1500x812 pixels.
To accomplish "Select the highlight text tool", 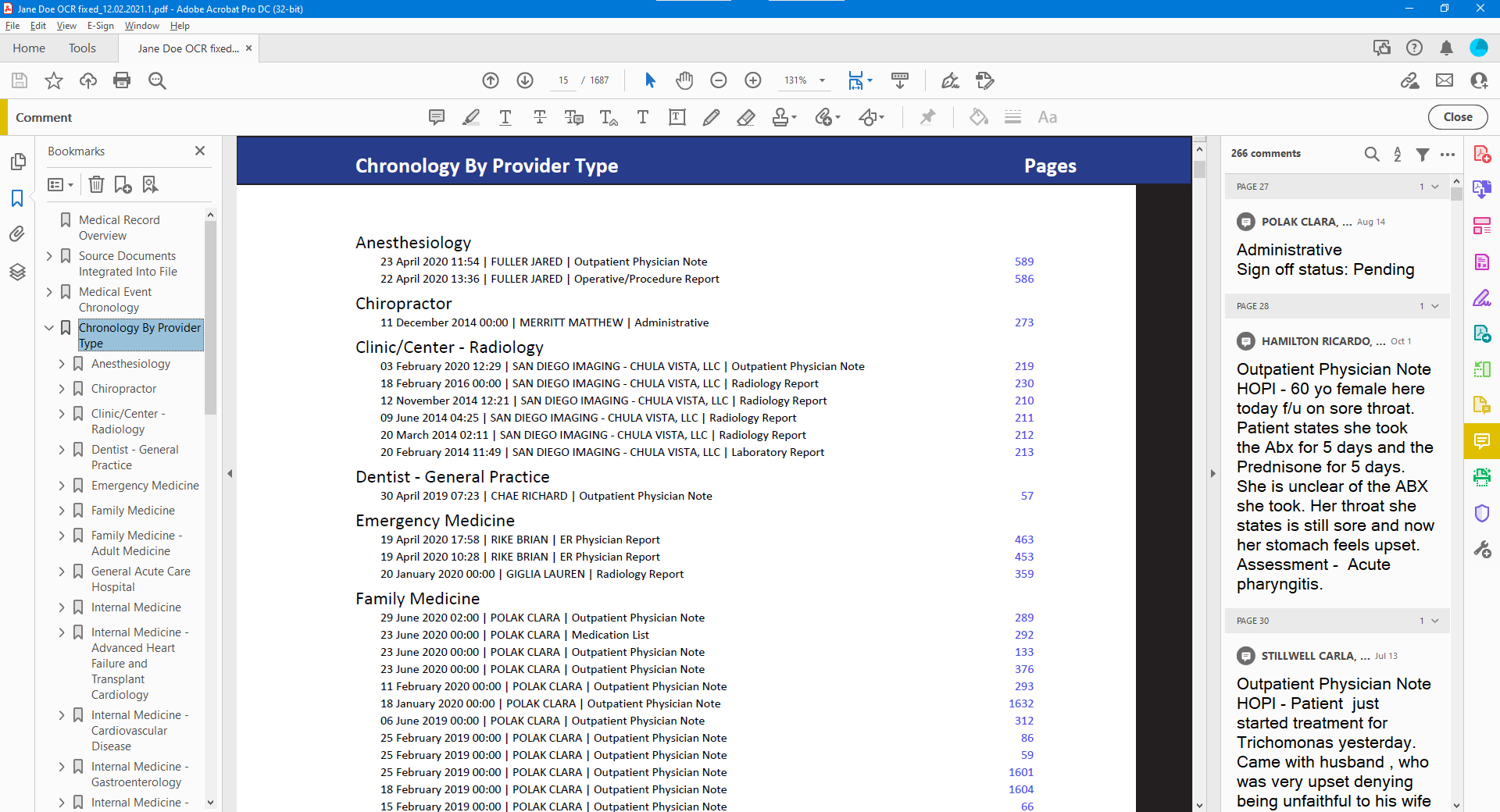I will (470, 117).
